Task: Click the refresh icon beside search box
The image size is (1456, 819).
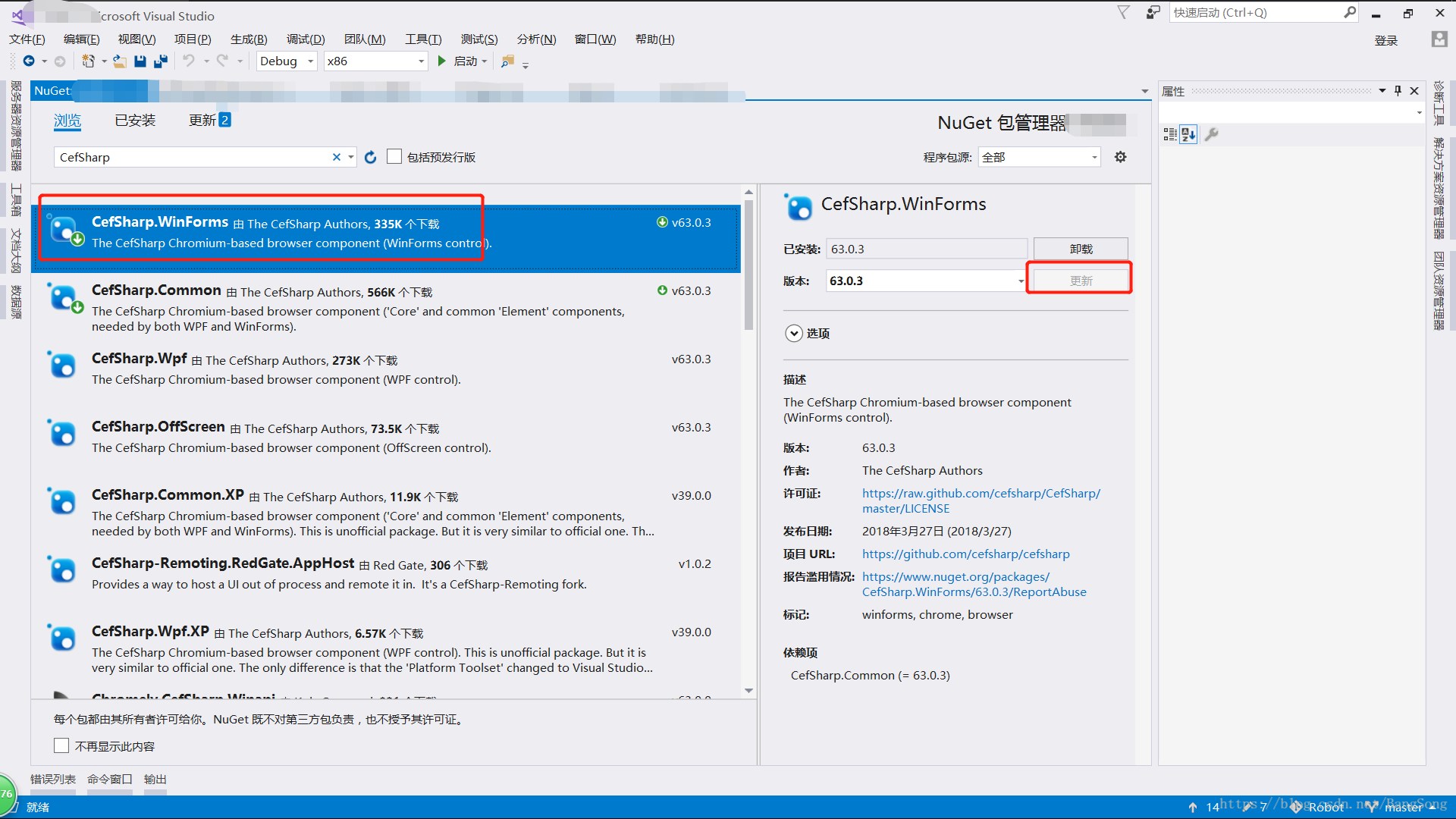Action: [370, 157]
